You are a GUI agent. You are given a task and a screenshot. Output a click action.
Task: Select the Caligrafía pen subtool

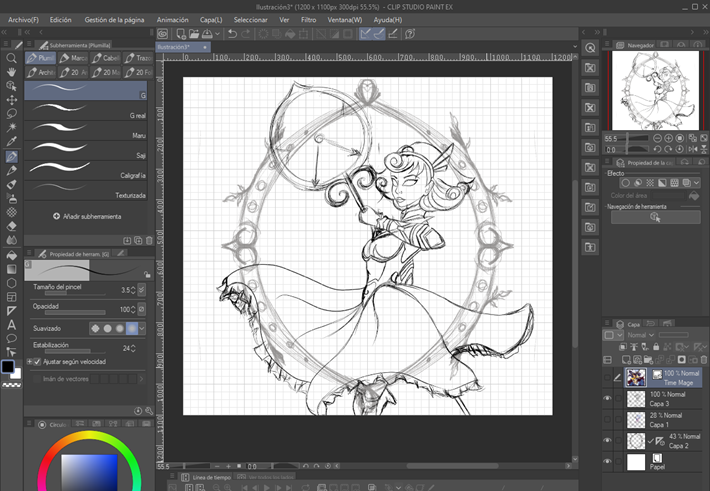click(86, 170)
